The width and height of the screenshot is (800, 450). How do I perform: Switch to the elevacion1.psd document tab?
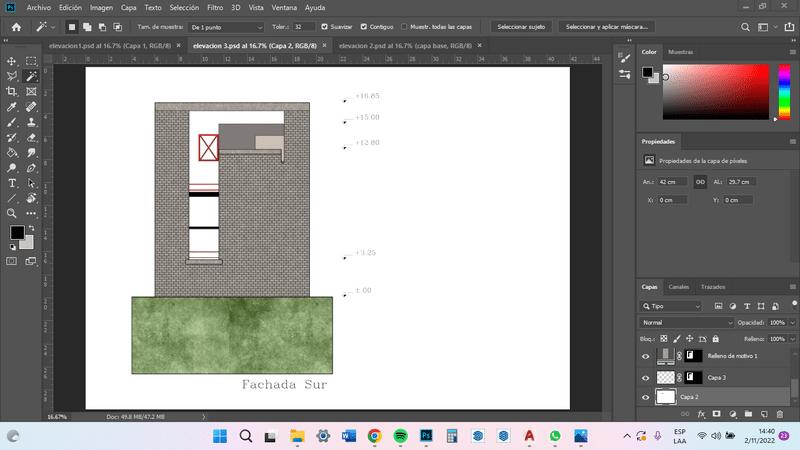tap(112, 46)
